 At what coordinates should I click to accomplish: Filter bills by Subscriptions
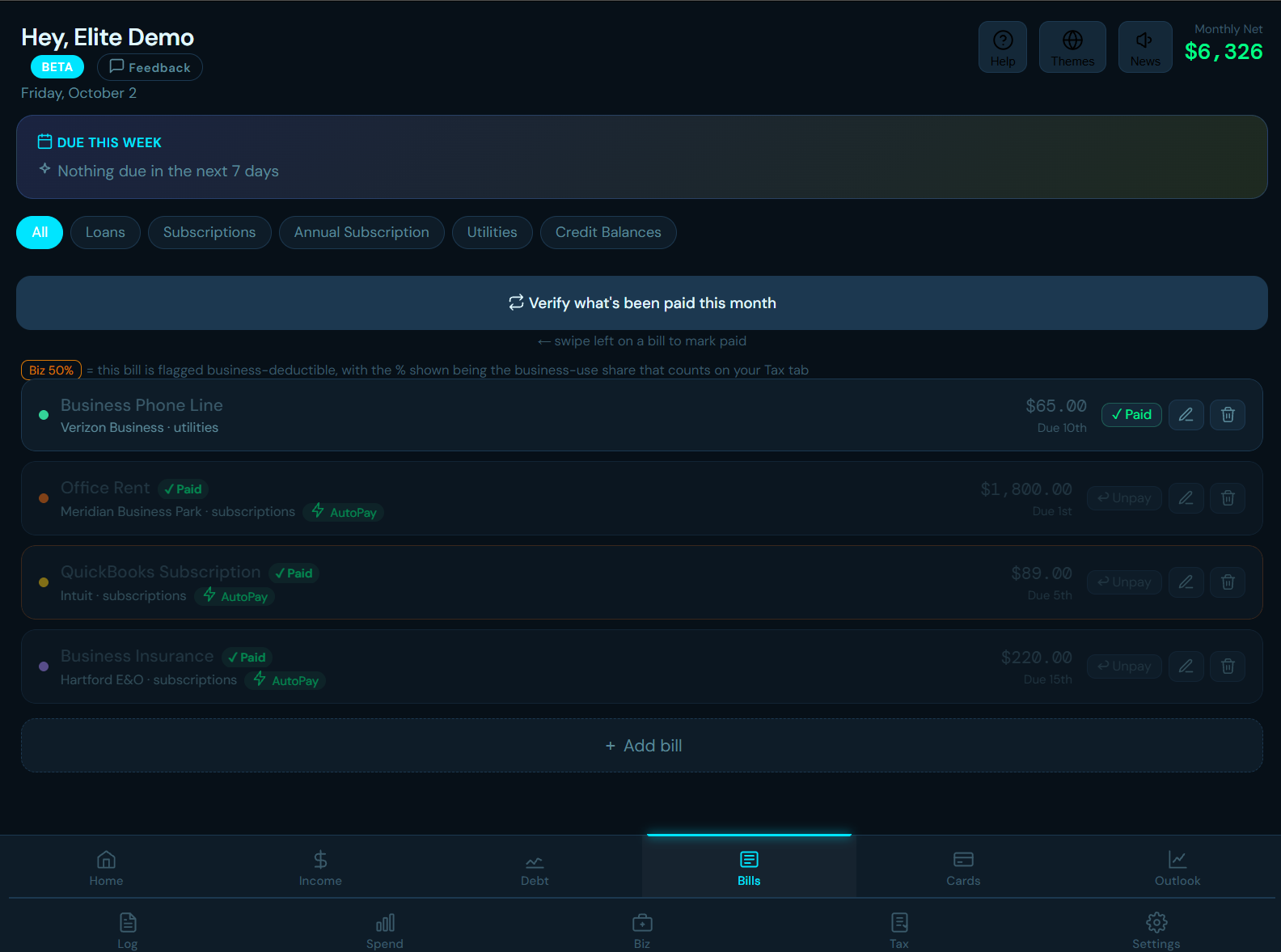209,232
